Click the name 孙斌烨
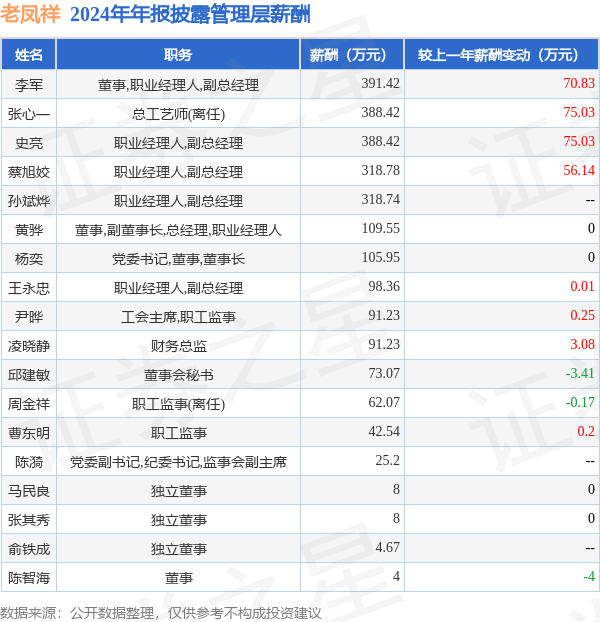Image resolution: width=600 pixels, height=622 pixels. [29, 201]
